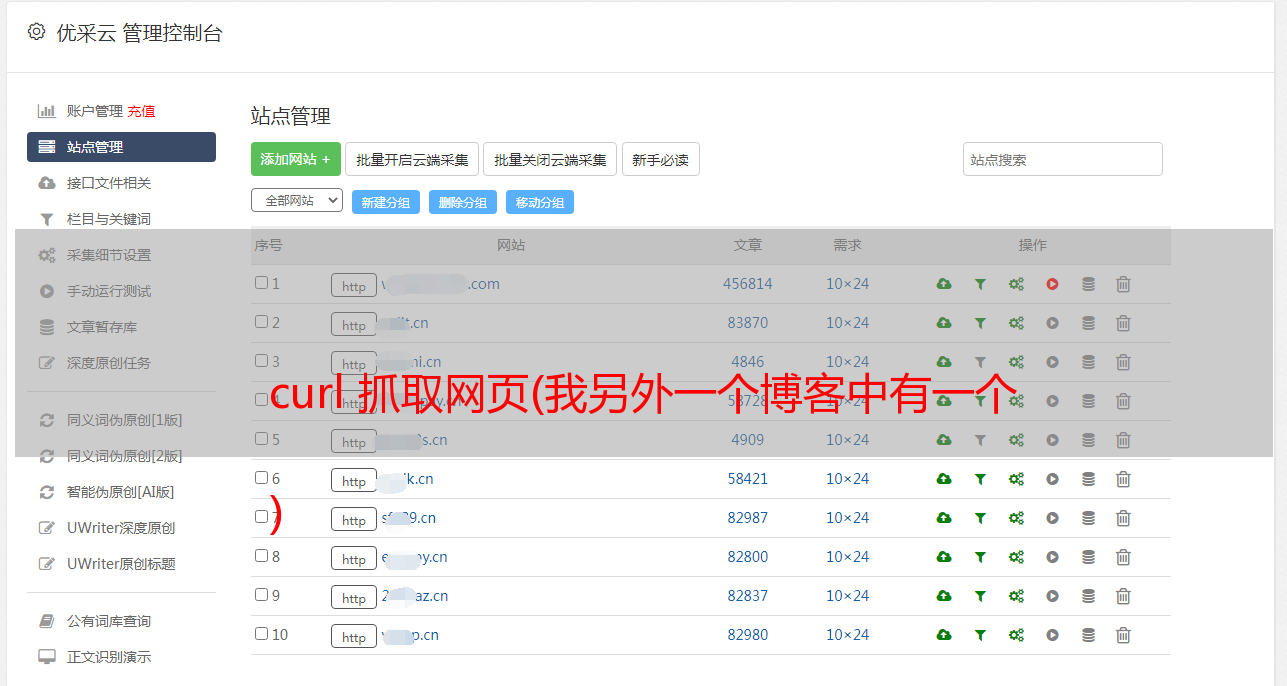Toggle the checkbox for row 6
The height and width of the screenshot is (686, 1287).
coord(261,478)
